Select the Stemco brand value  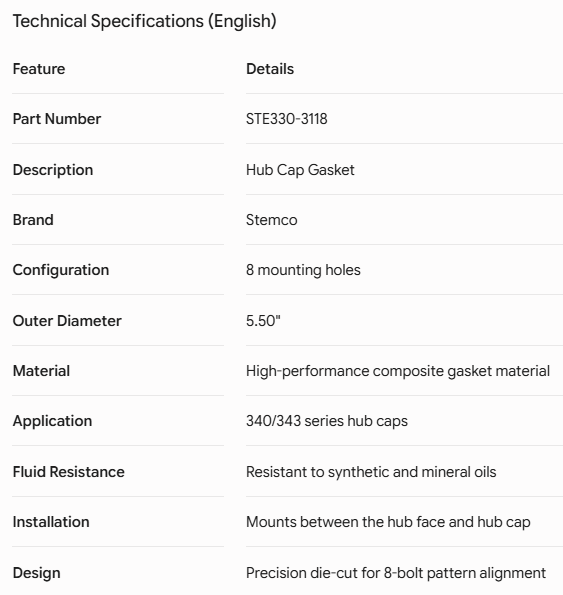[x=272, y=220]
